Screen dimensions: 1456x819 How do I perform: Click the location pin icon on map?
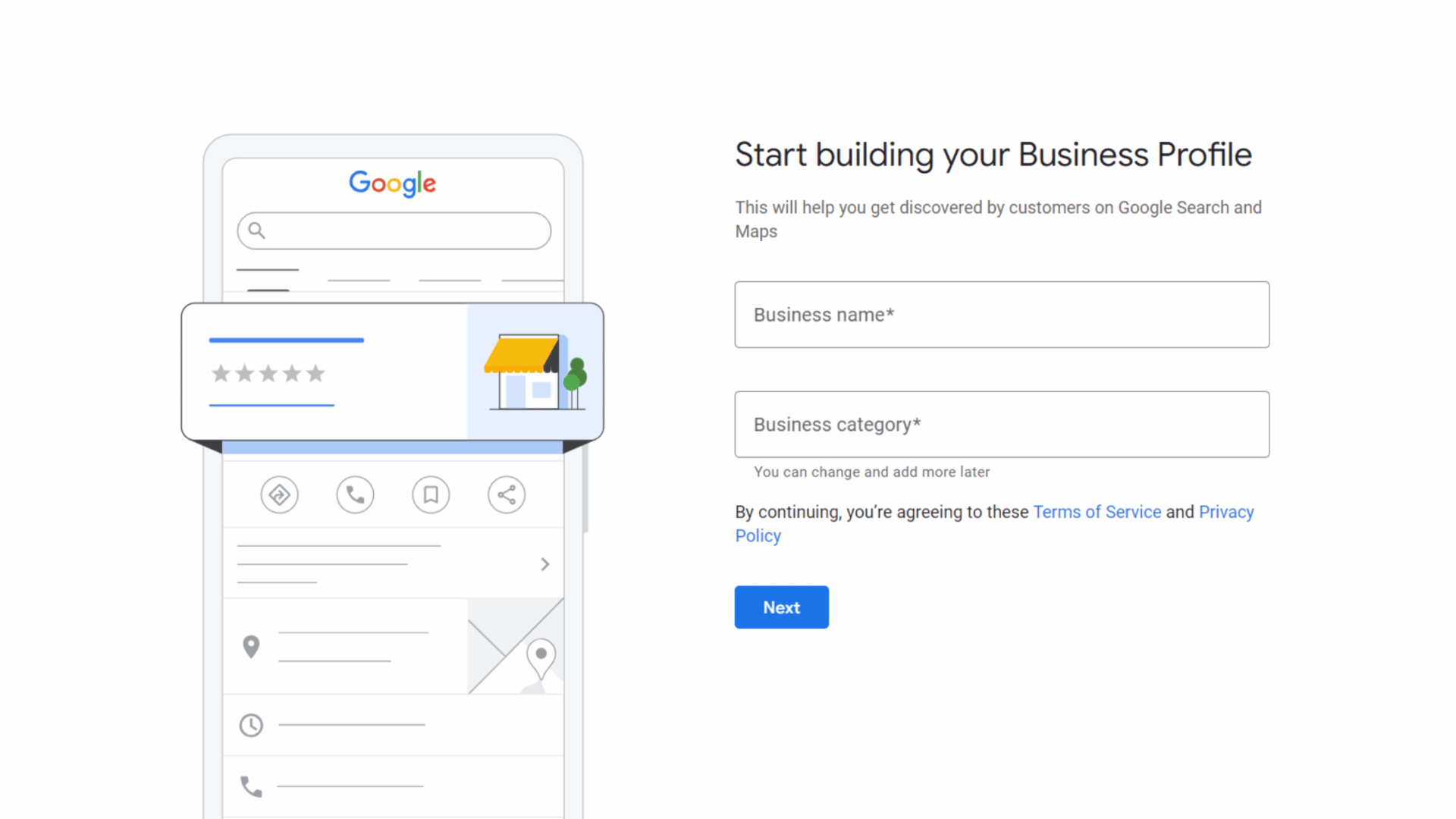coord(541,656)
